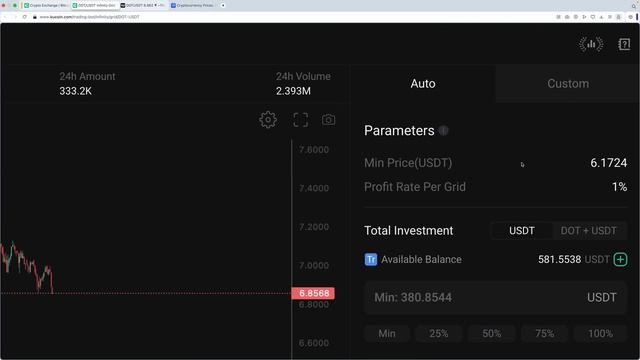The image size is (640, 360).
Task: Click the browser address bar URL
Action: (x=89, y=17)
